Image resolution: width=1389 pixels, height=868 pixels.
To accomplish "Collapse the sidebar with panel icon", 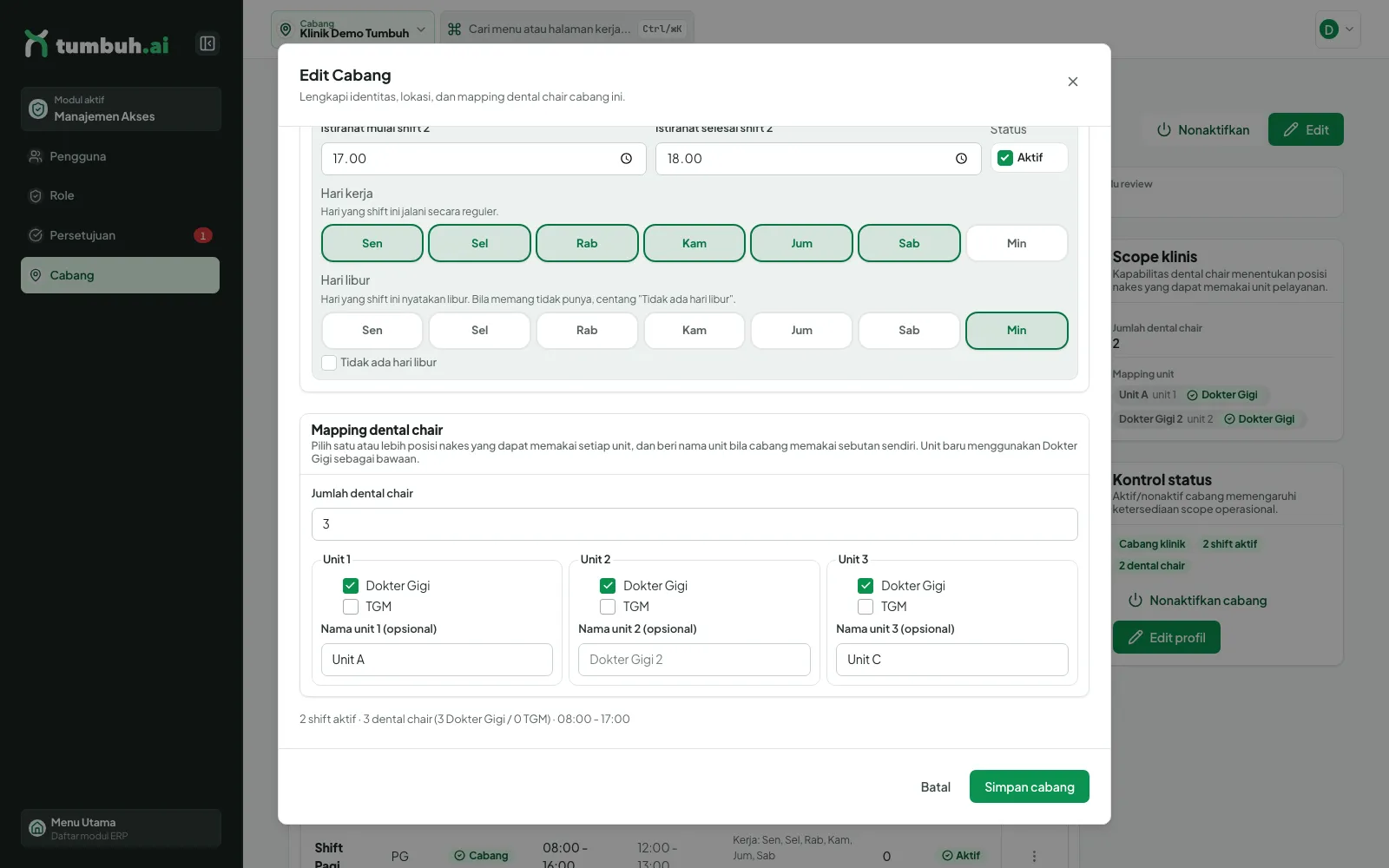I will (x=207, y=43).
